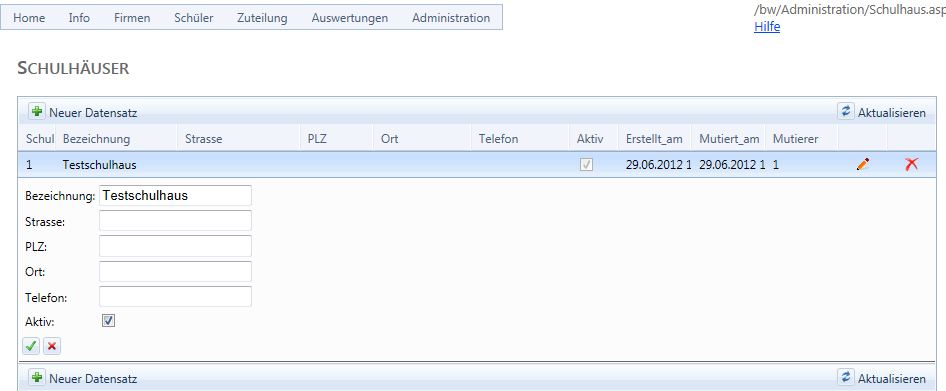
Task: Open the Hilfe link
Action: (767, 27)
